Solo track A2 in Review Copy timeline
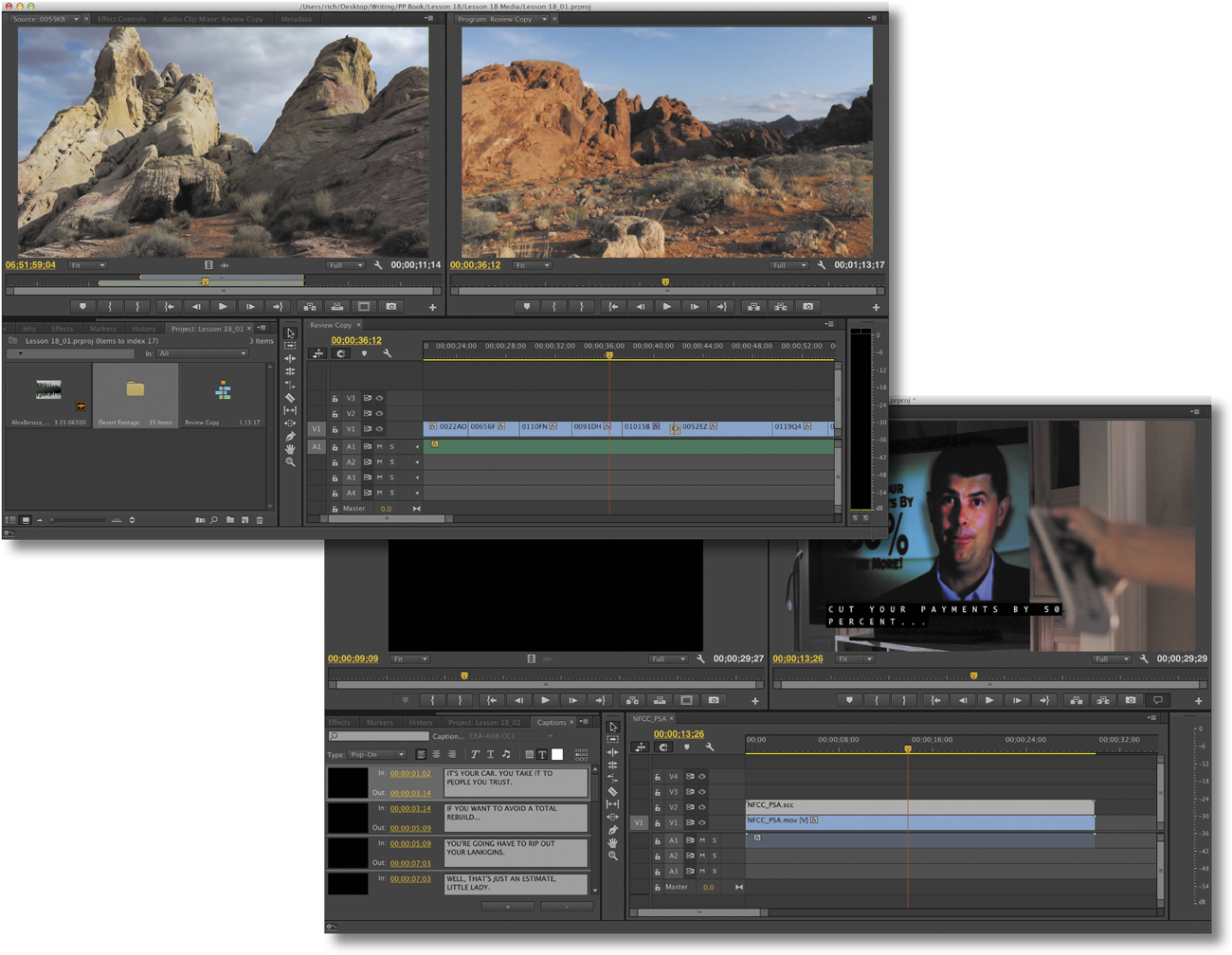This screenshot has width=1232, height=955. [392, 462]
